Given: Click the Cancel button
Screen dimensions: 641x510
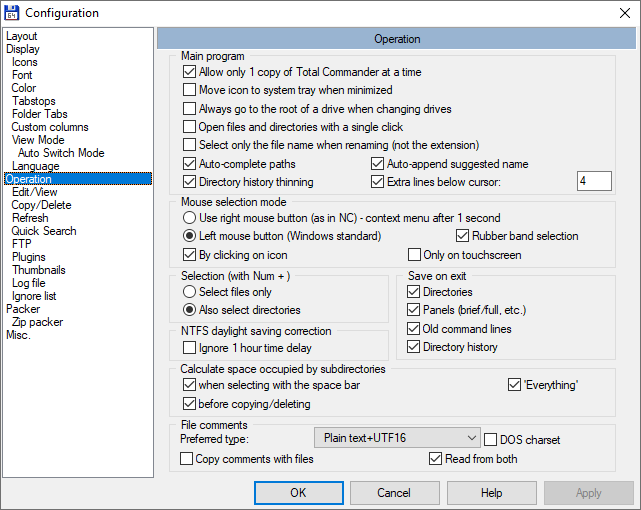Looking at the screenshot, I should [x=394, y=493].
